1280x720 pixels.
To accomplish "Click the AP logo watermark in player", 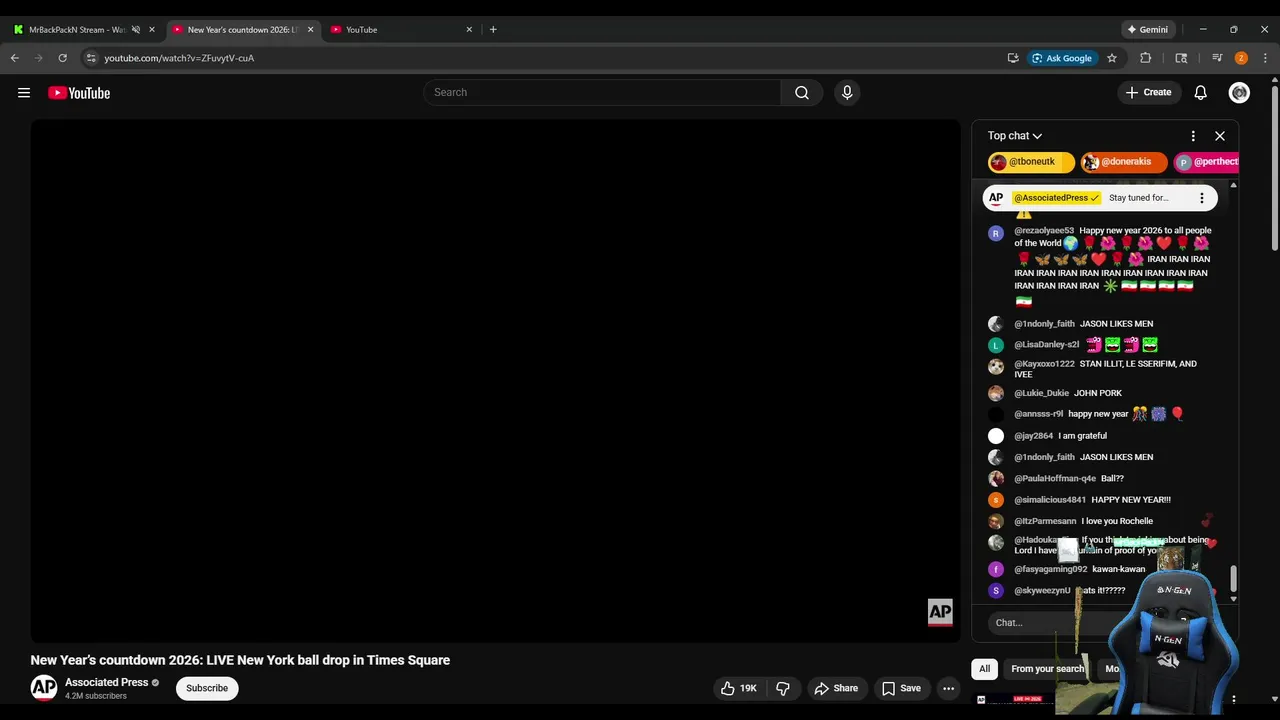I will (x=940, y=612).
